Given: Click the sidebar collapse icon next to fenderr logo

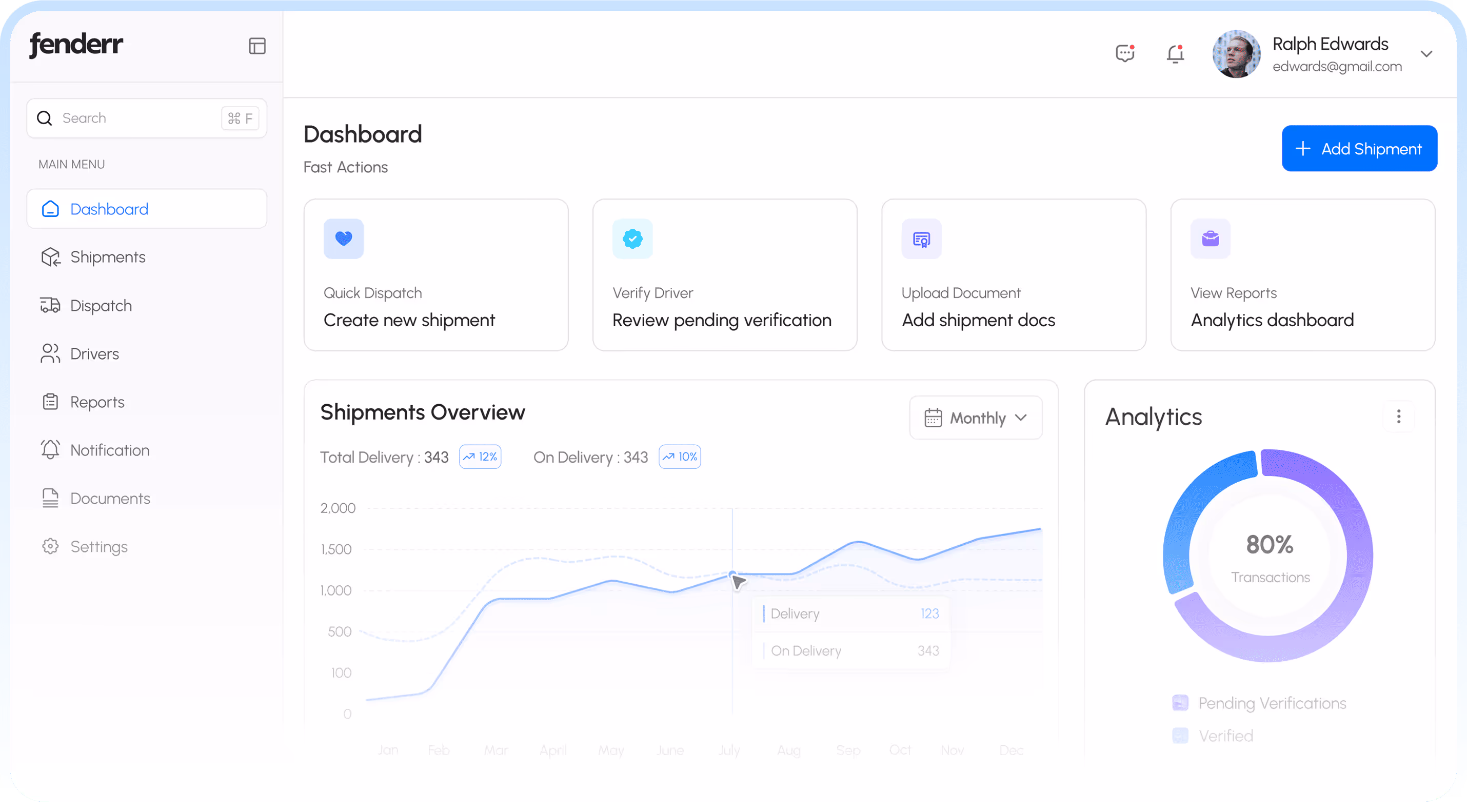Looking at the screenshot, I should click(x=257, y=46).
